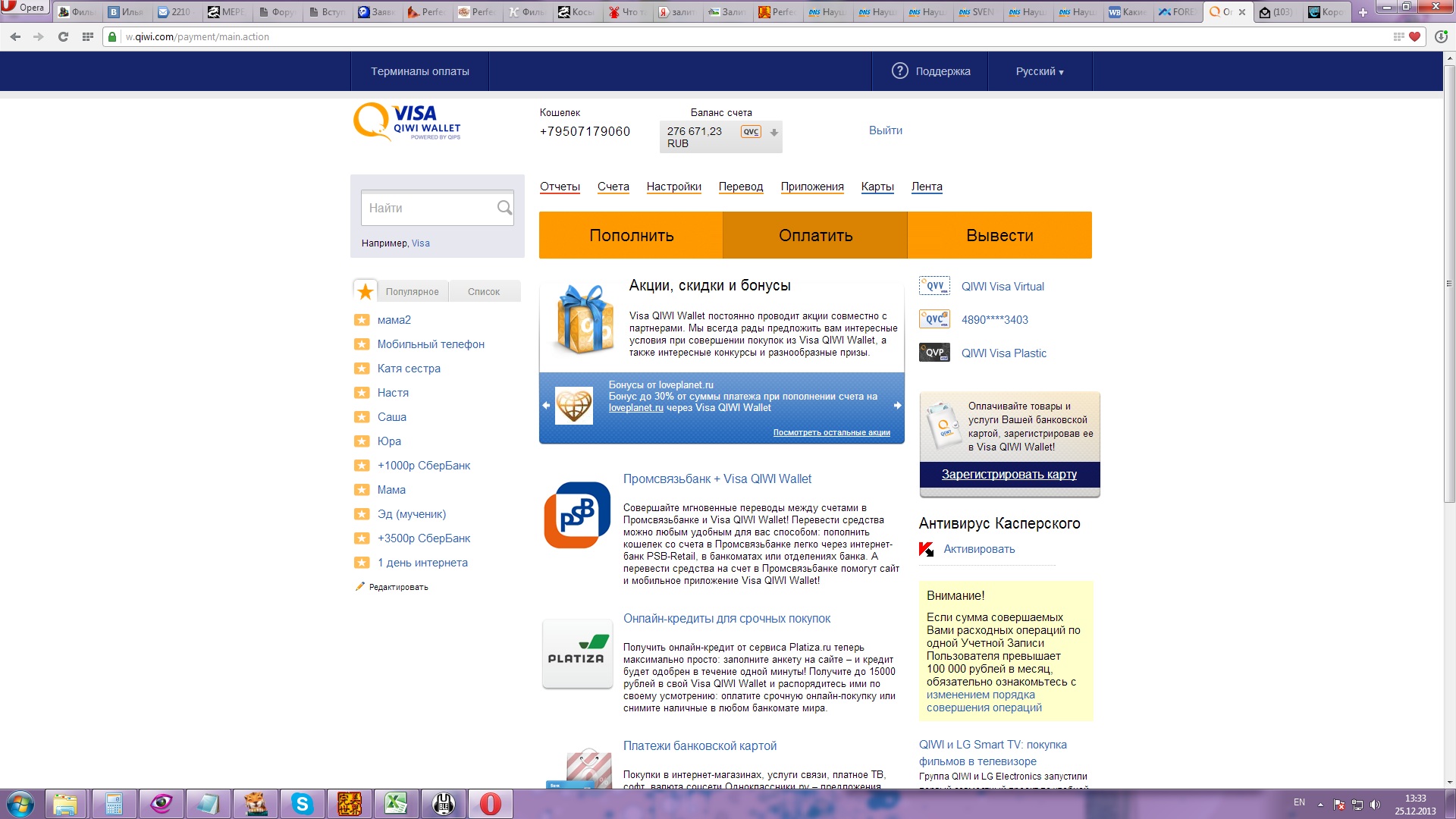Open the Лента menu item
The width and height of the screenshot is (1456, 819).
coord(927,187)
